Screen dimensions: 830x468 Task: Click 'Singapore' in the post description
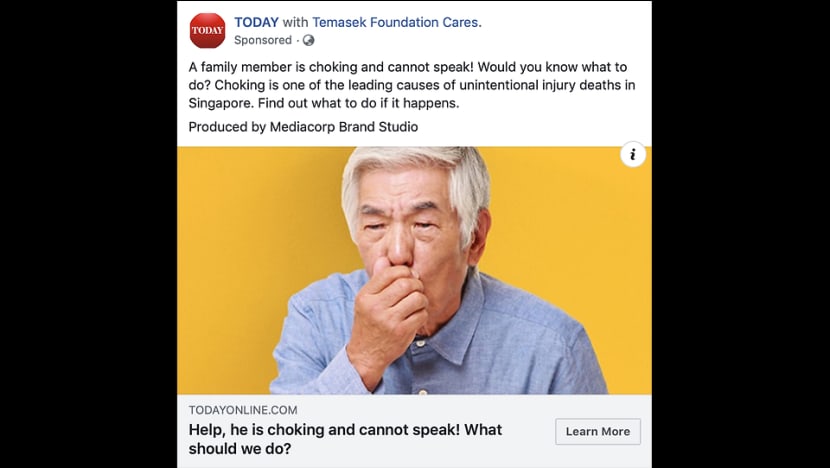(221, 104)
